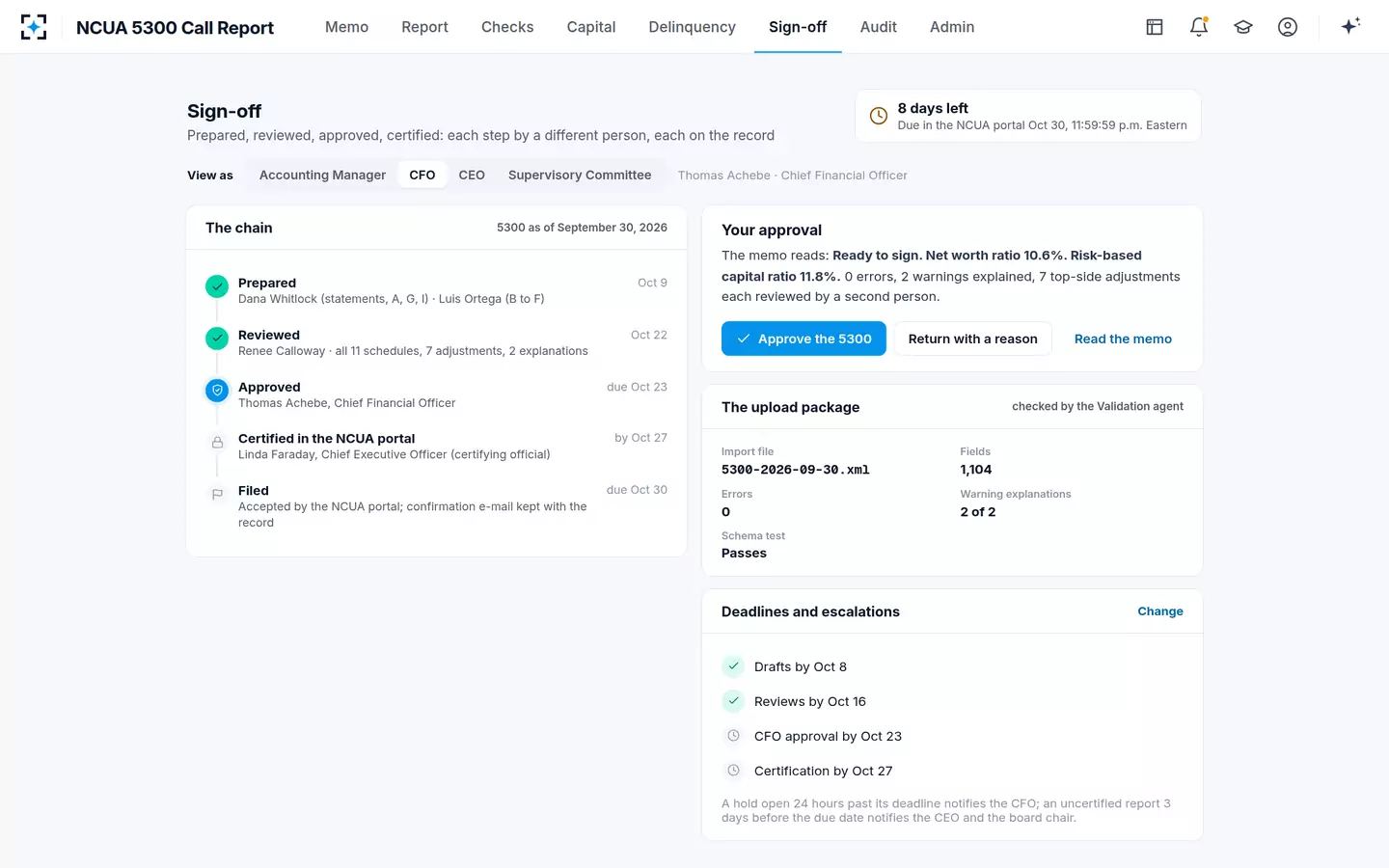Click clock icon next to CFO approval by Oct 23
The height and width of the screenshot is (868, 1389).
point(733,736)
